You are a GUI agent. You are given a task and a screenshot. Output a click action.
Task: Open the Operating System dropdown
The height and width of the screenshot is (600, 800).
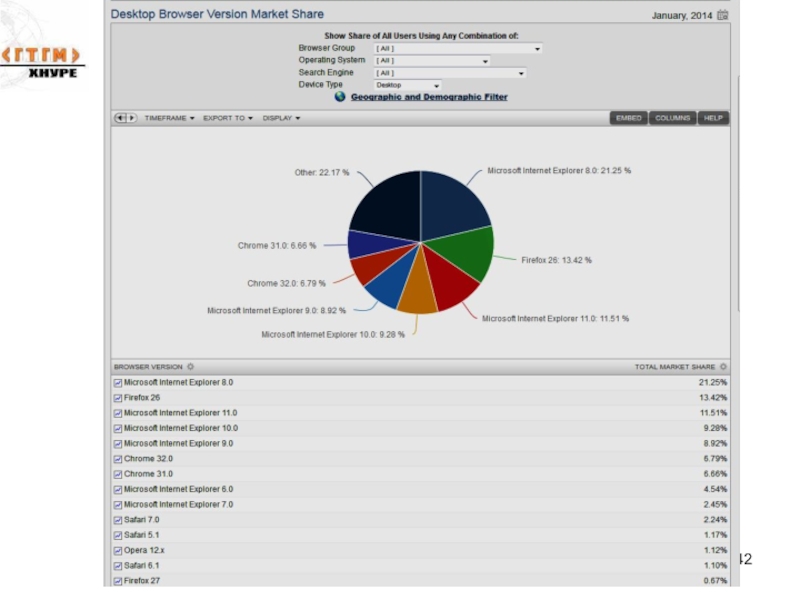tap(432, 61)
